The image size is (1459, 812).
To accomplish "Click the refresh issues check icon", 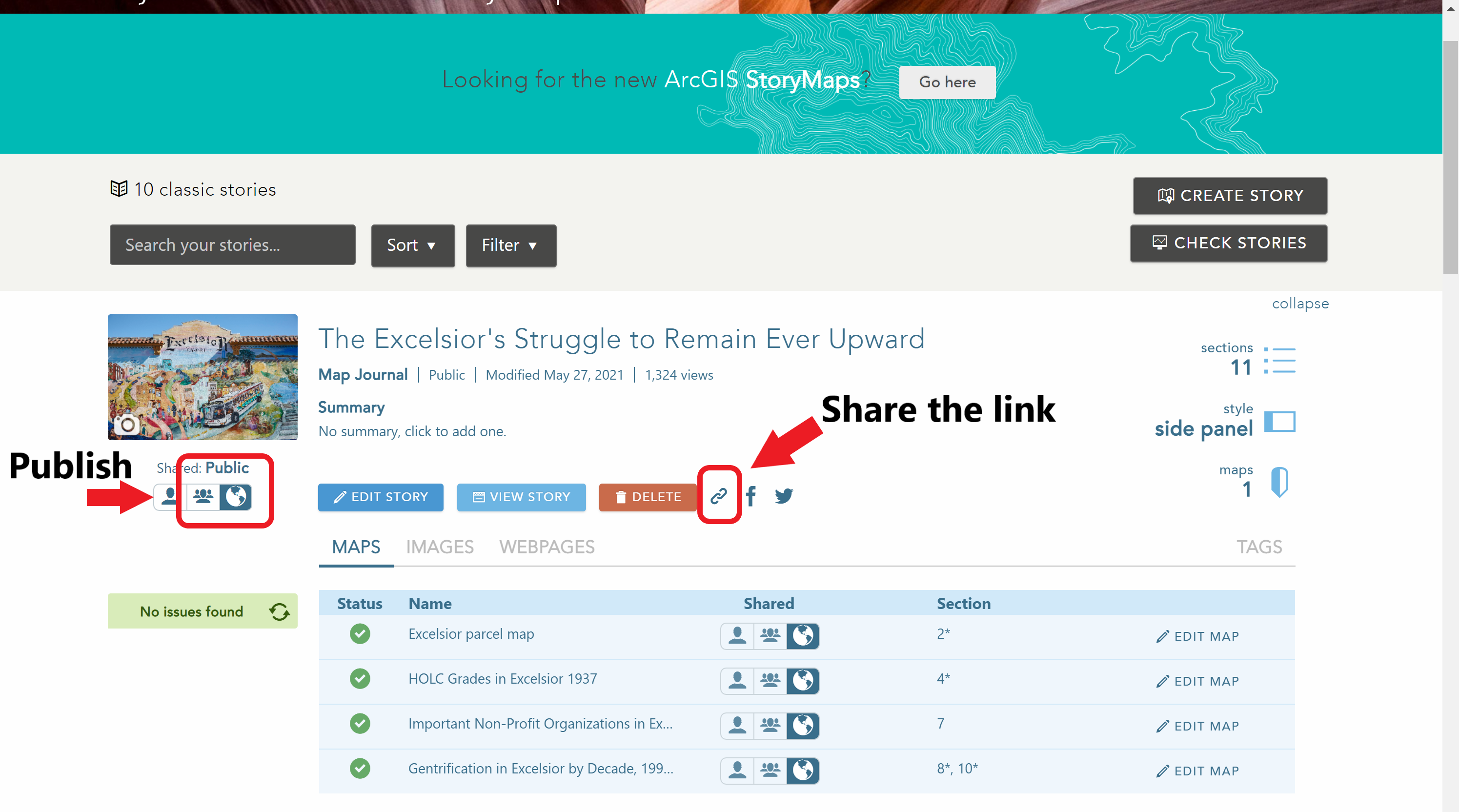I will point(279,611).
